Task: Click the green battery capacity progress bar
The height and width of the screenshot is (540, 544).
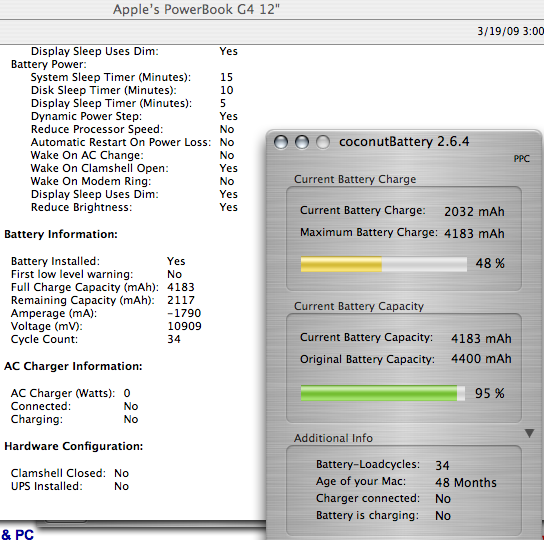Action: click(383, 393)
